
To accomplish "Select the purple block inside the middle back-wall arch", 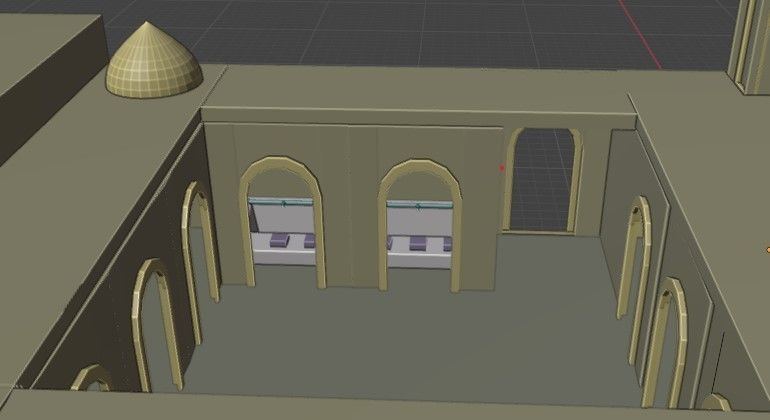I will 418,243.
